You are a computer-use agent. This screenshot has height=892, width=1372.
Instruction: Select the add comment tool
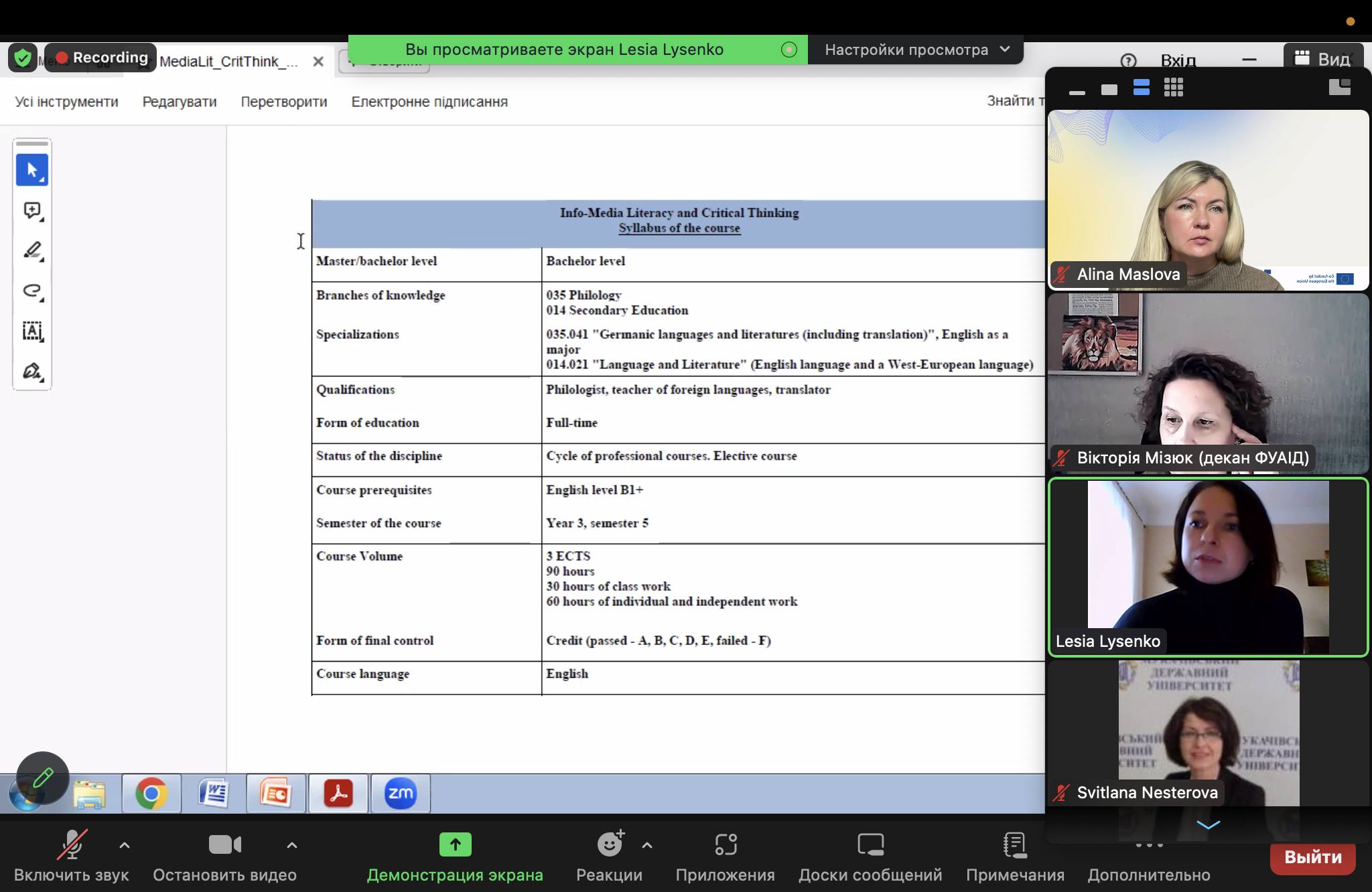coord(31,210)
